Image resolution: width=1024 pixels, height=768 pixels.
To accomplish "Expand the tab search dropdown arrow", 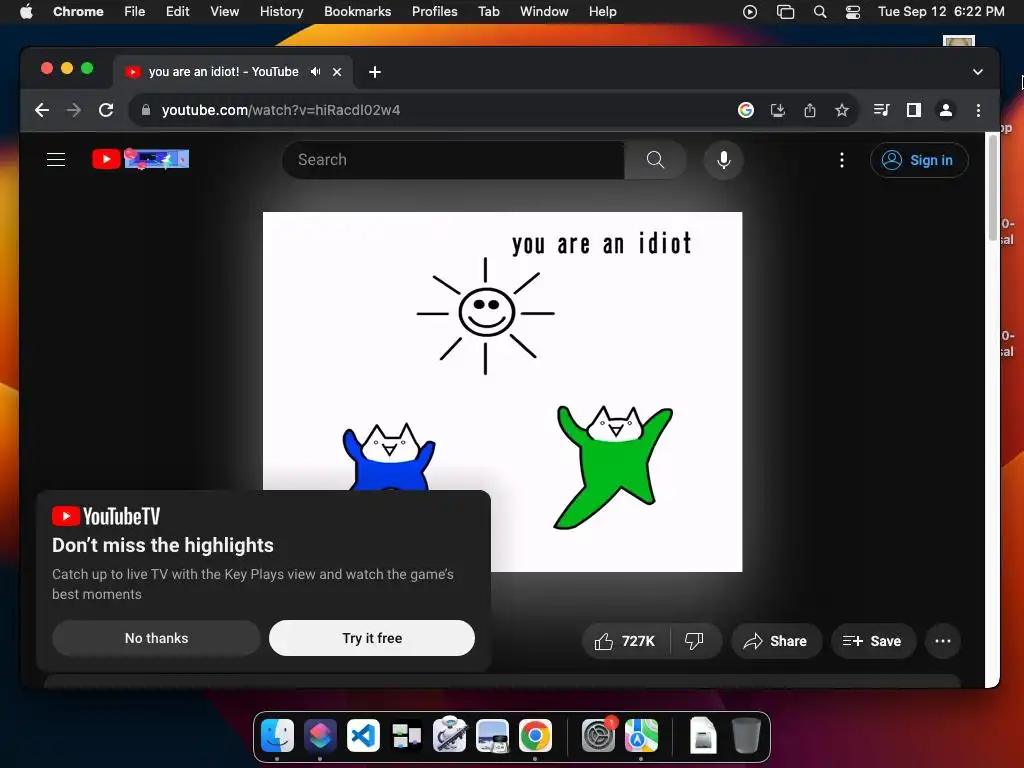I will click(x=978, y=72).
